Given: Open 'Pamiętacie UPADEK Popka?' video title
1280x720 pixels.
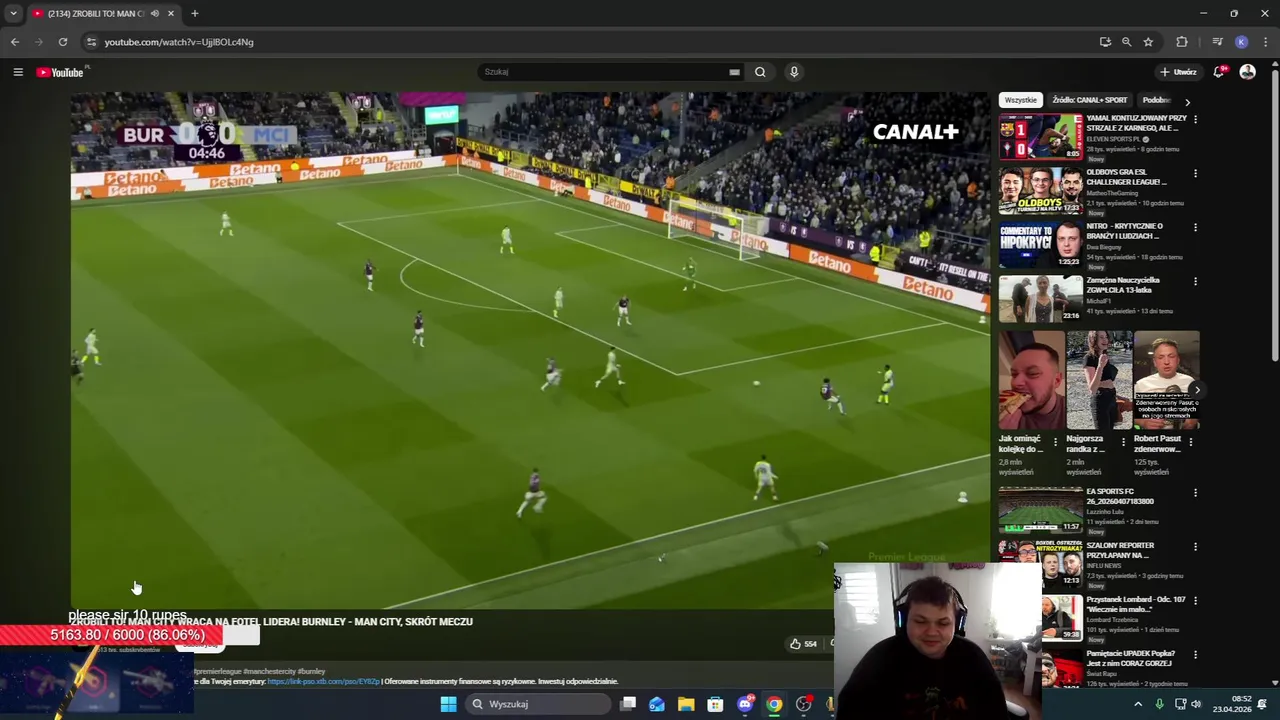Looking at the screenshot, I should click(1130, 658).
